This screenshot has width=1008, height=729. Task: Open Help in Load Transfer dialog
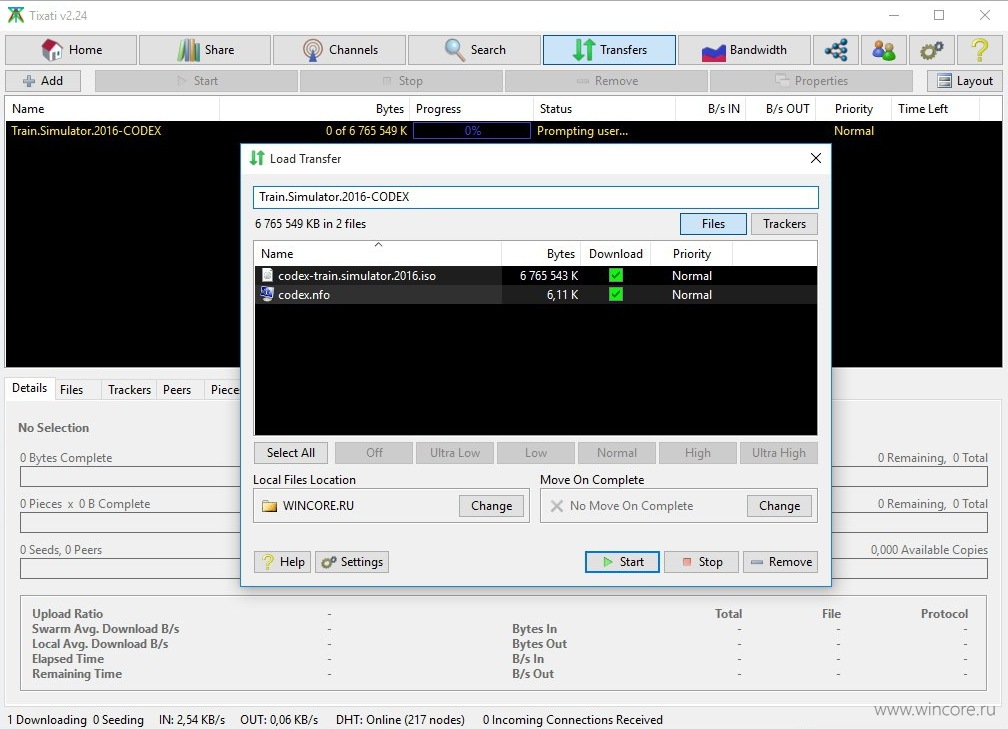tap(283, 562)
